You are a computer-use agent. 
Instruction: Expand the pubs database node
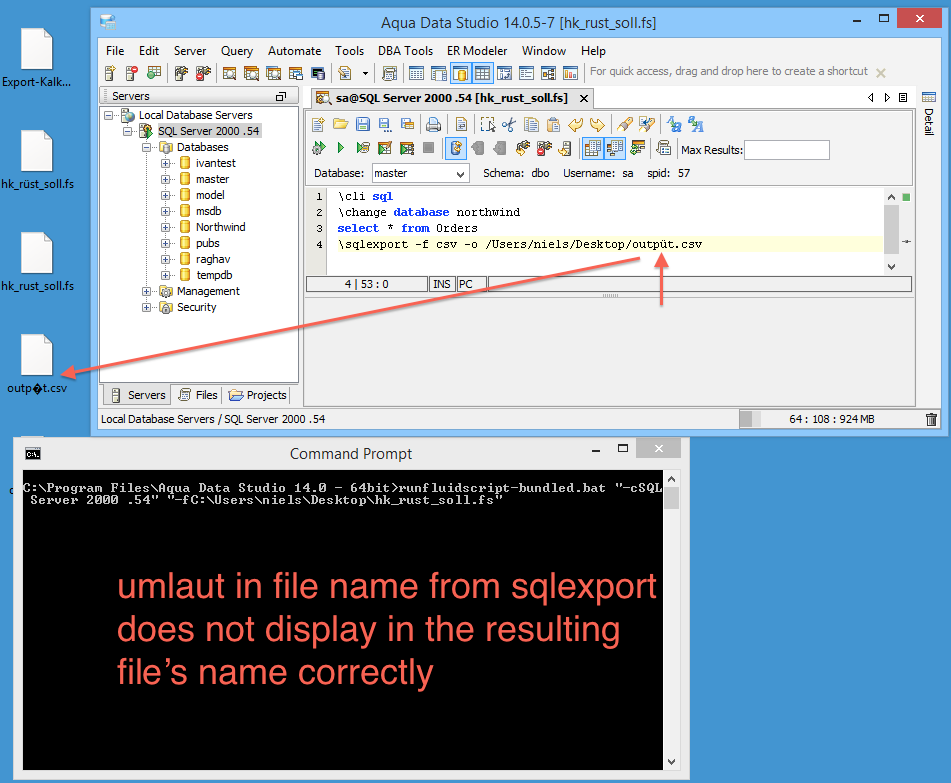165,243
